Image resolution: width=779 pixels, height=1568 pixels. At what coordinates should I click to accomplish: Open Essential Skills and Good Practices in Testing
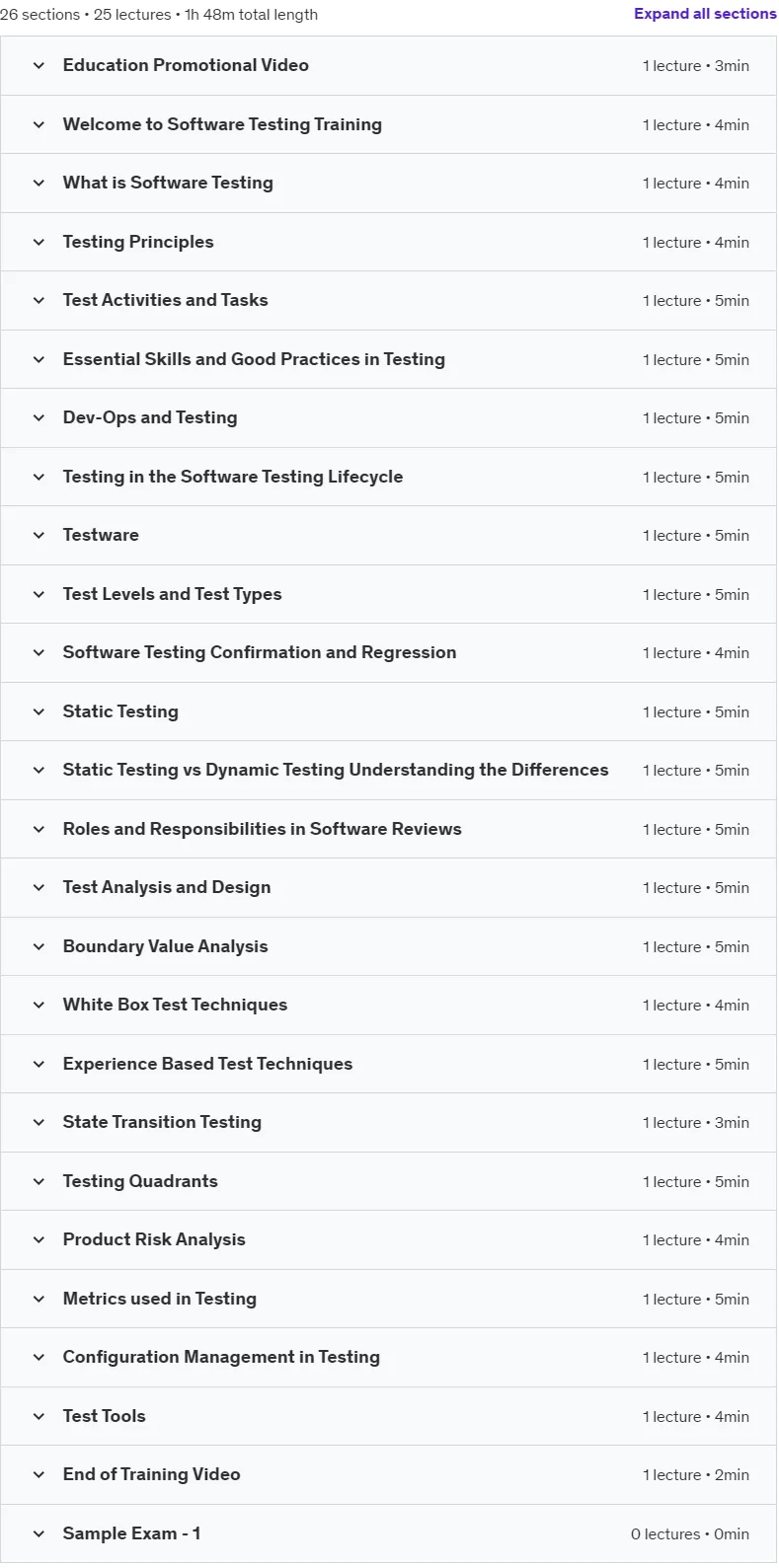pyautogui.click(x=389, y=359)
